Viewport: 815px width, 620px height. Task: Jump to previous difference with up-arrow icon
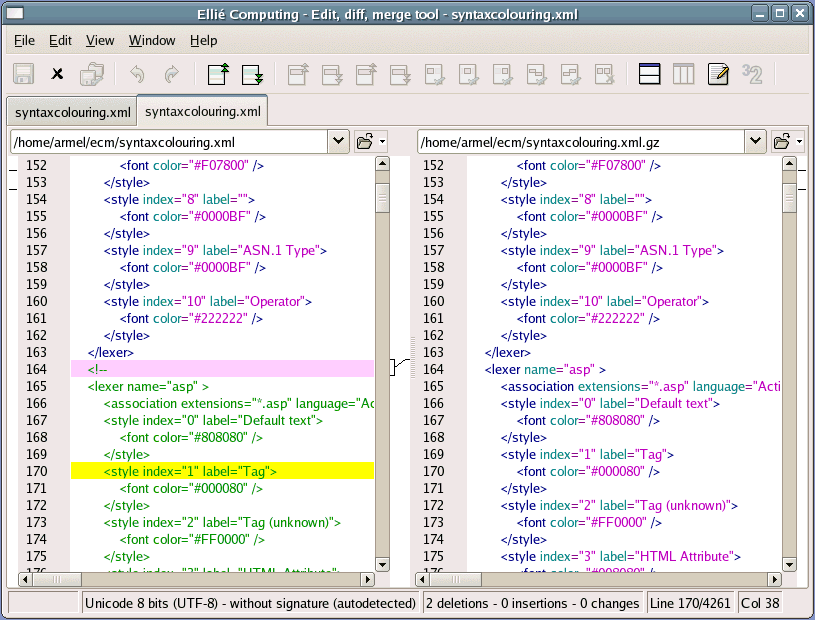(218, 74)
